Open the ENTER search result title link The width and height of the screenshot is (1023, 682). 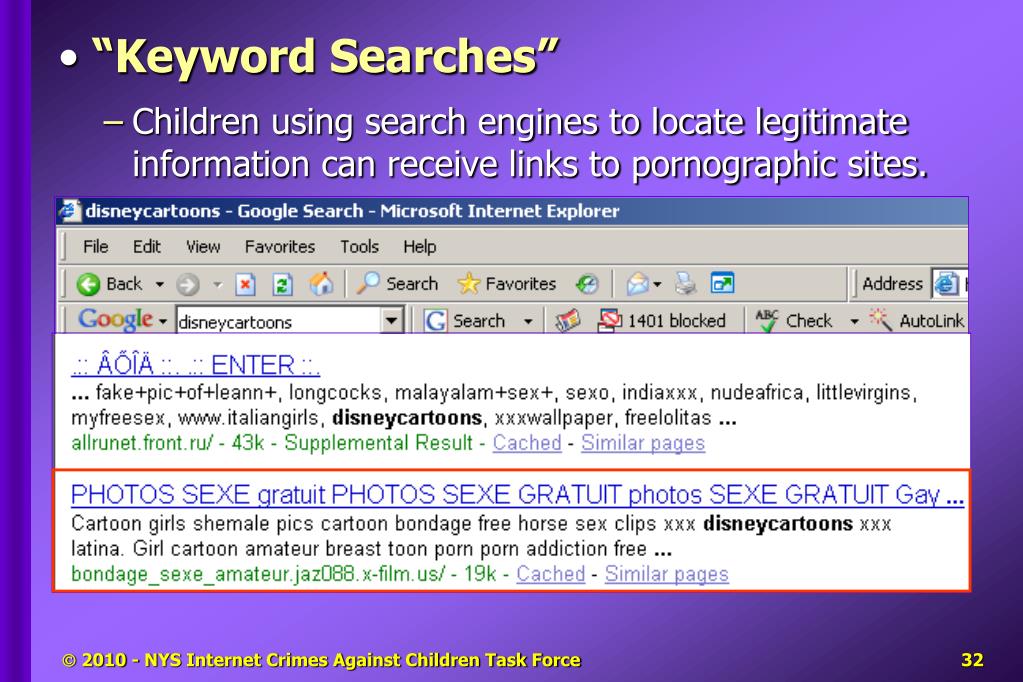196,365
